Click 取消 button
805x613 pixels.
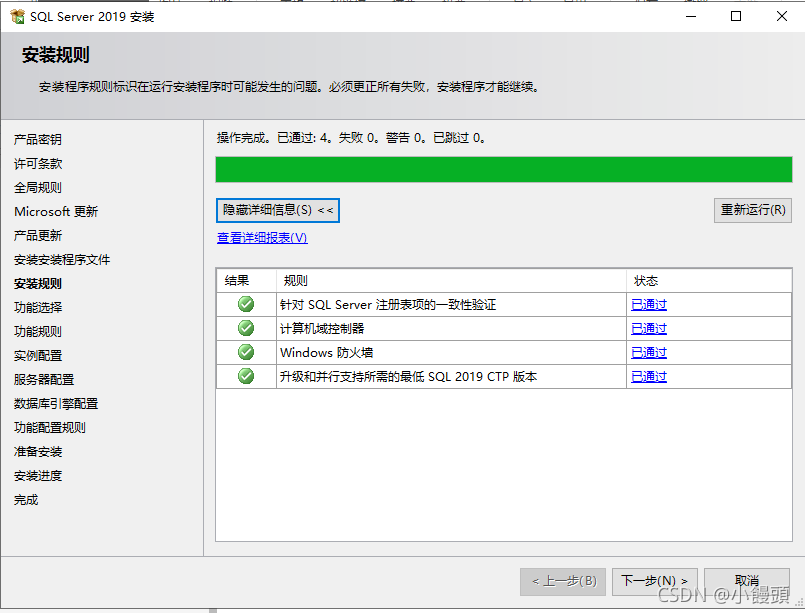click(747, 581)
